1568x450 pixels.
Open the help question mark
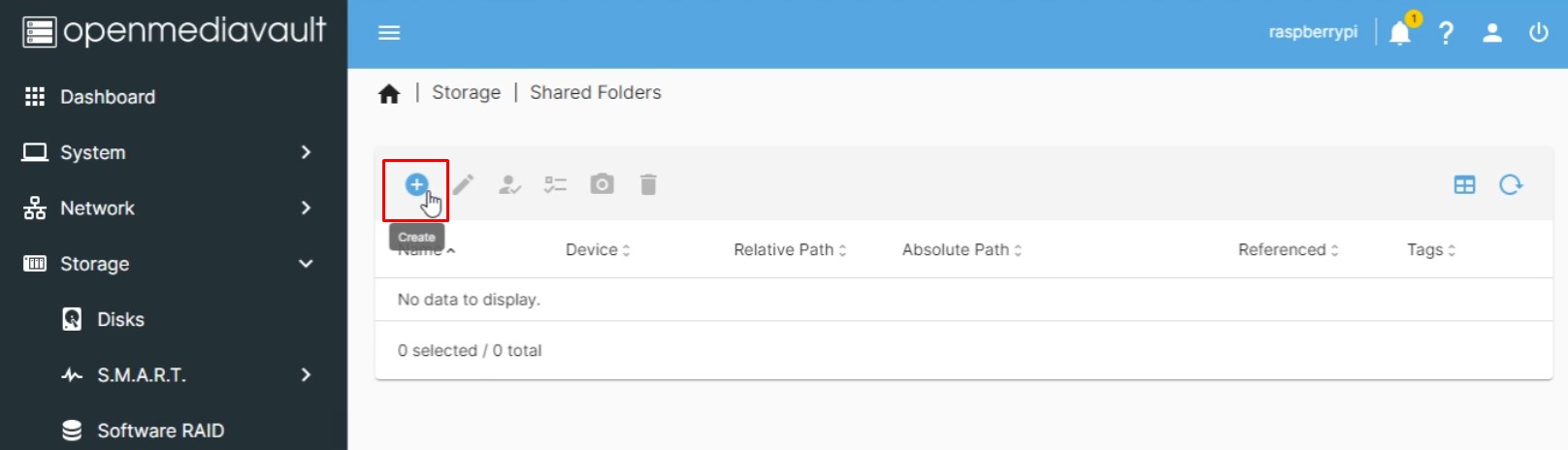[x=1446, y=34]
